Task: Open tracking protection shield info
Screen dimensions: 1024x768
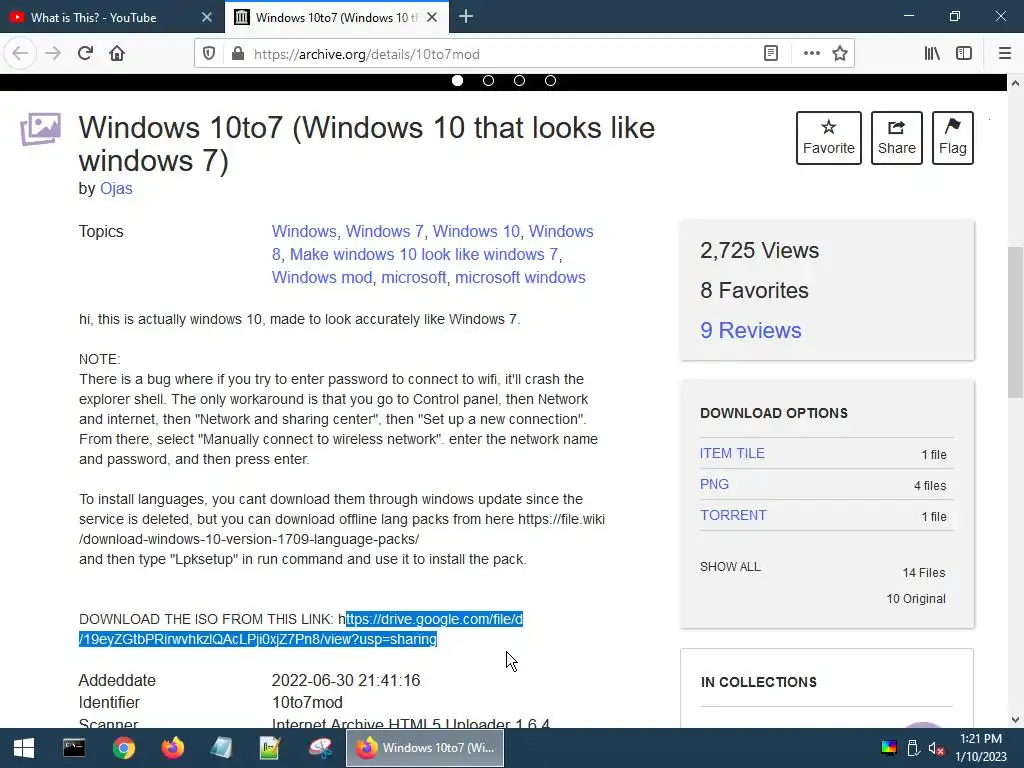Action: [x=209, y=54]
